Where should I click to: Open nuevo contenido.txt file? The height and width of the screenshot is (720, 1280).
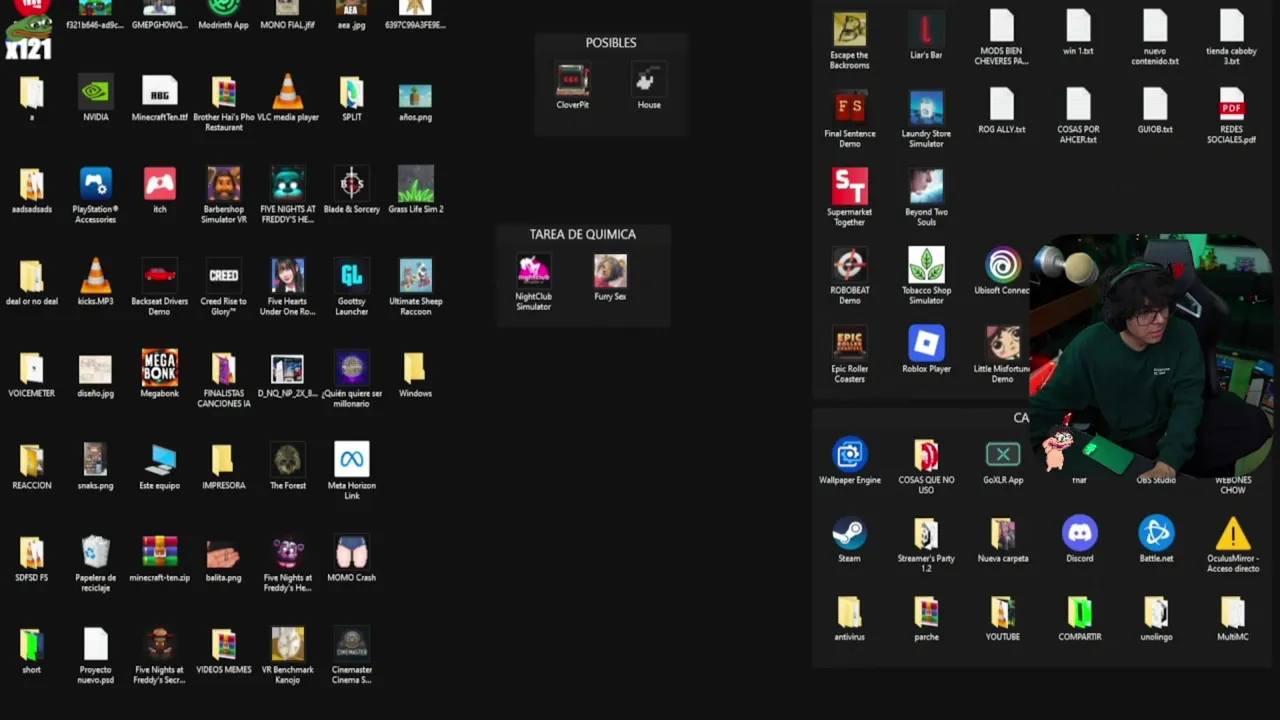click(1156, 27)
